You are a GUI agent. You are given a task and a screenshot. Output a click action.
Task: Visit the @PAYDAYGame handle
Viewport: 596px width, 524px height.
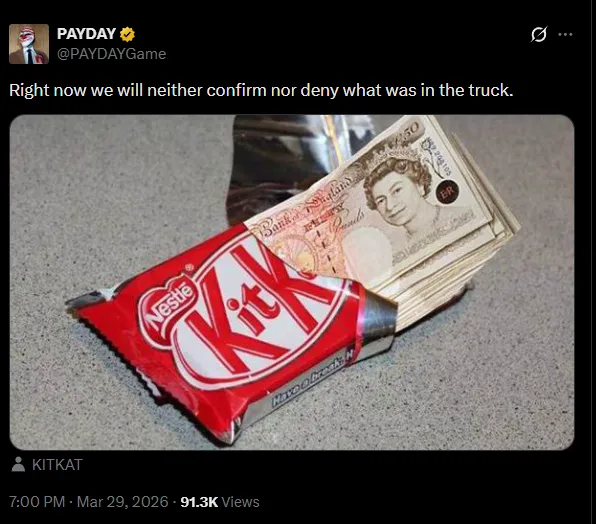[111, 54]
